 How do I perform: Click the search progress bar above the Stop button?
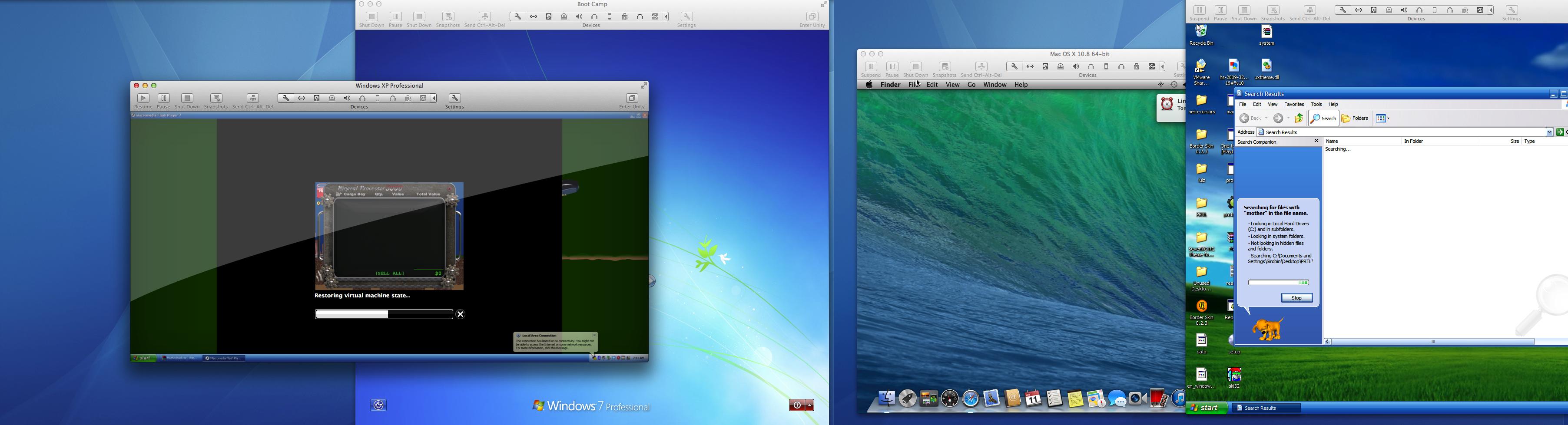(1278, 283)
